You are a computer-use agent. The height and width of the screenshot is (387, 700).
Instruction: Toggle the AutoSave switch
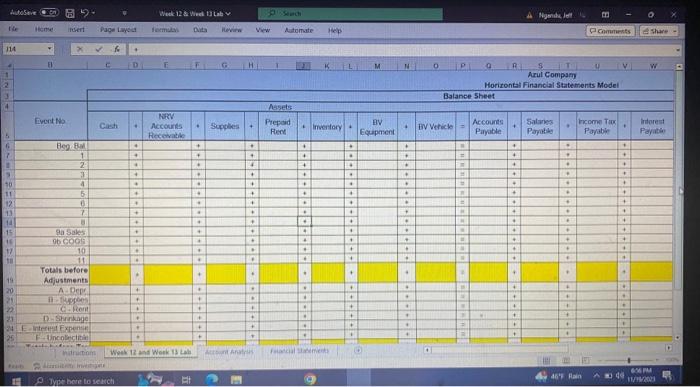(x=50, y=13)
